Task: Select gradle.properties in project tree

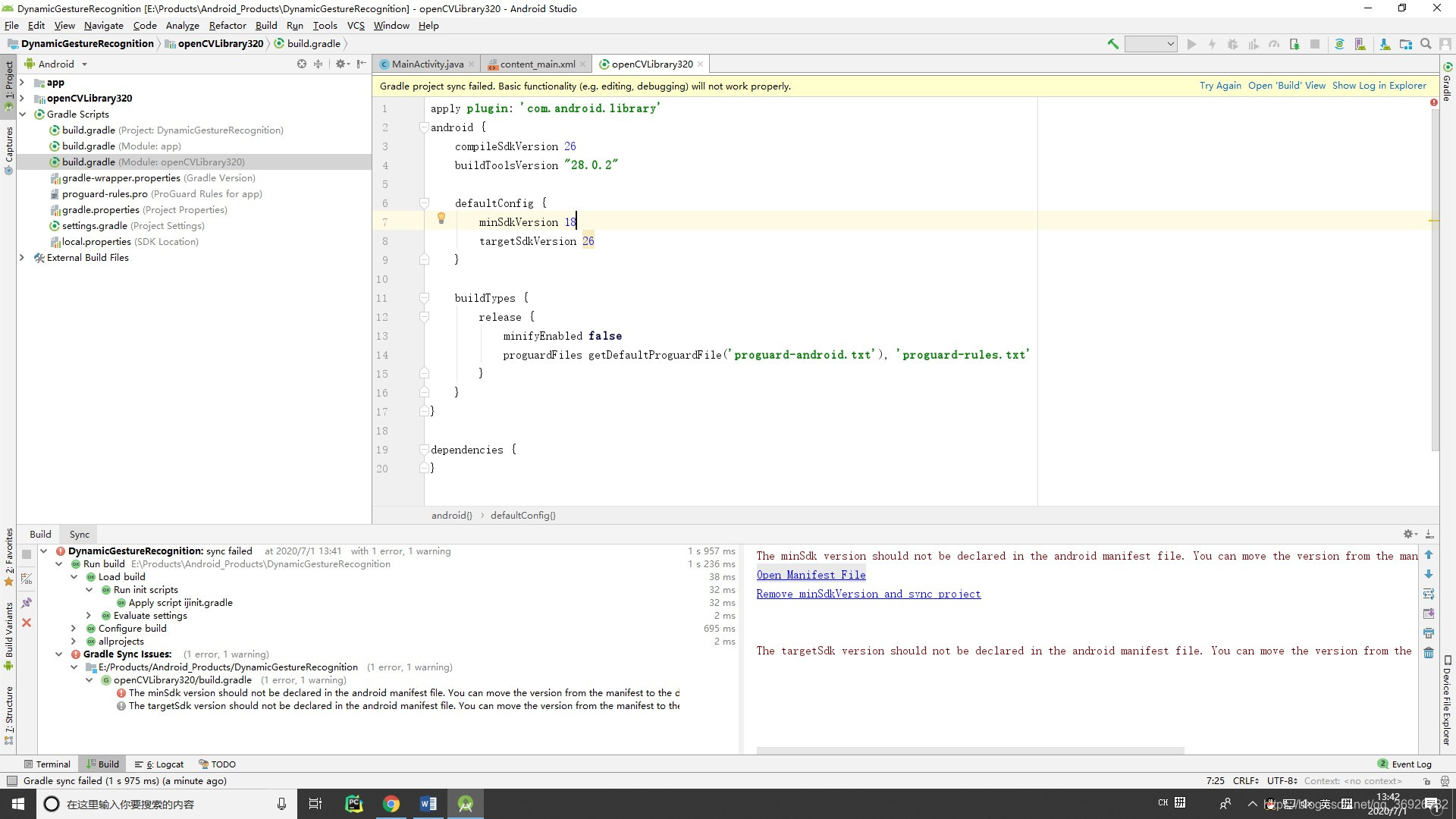Action: point(139,210)
